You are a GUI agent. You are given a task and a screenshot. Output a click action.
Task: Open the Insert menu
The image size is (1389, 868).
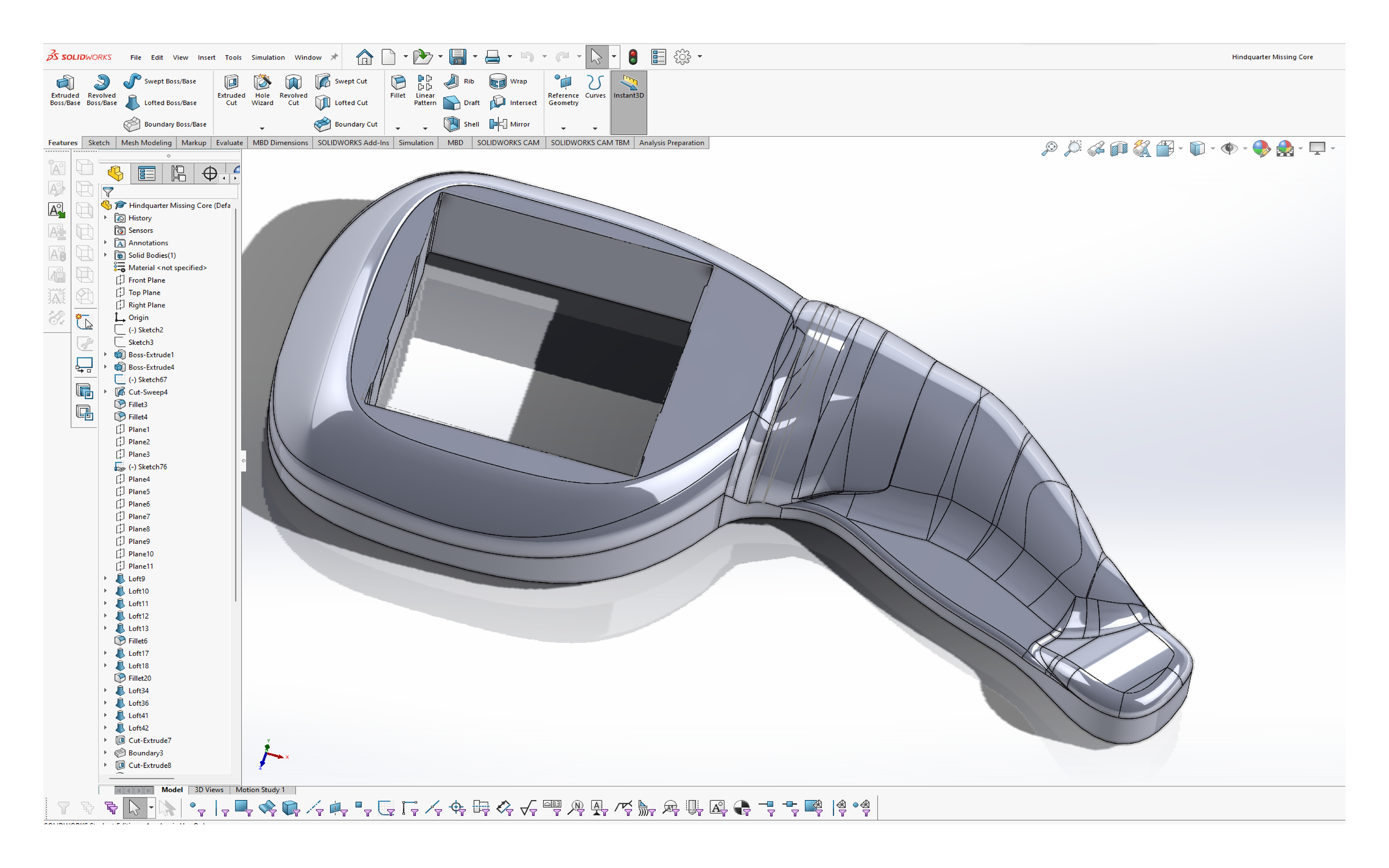[207, 58]
